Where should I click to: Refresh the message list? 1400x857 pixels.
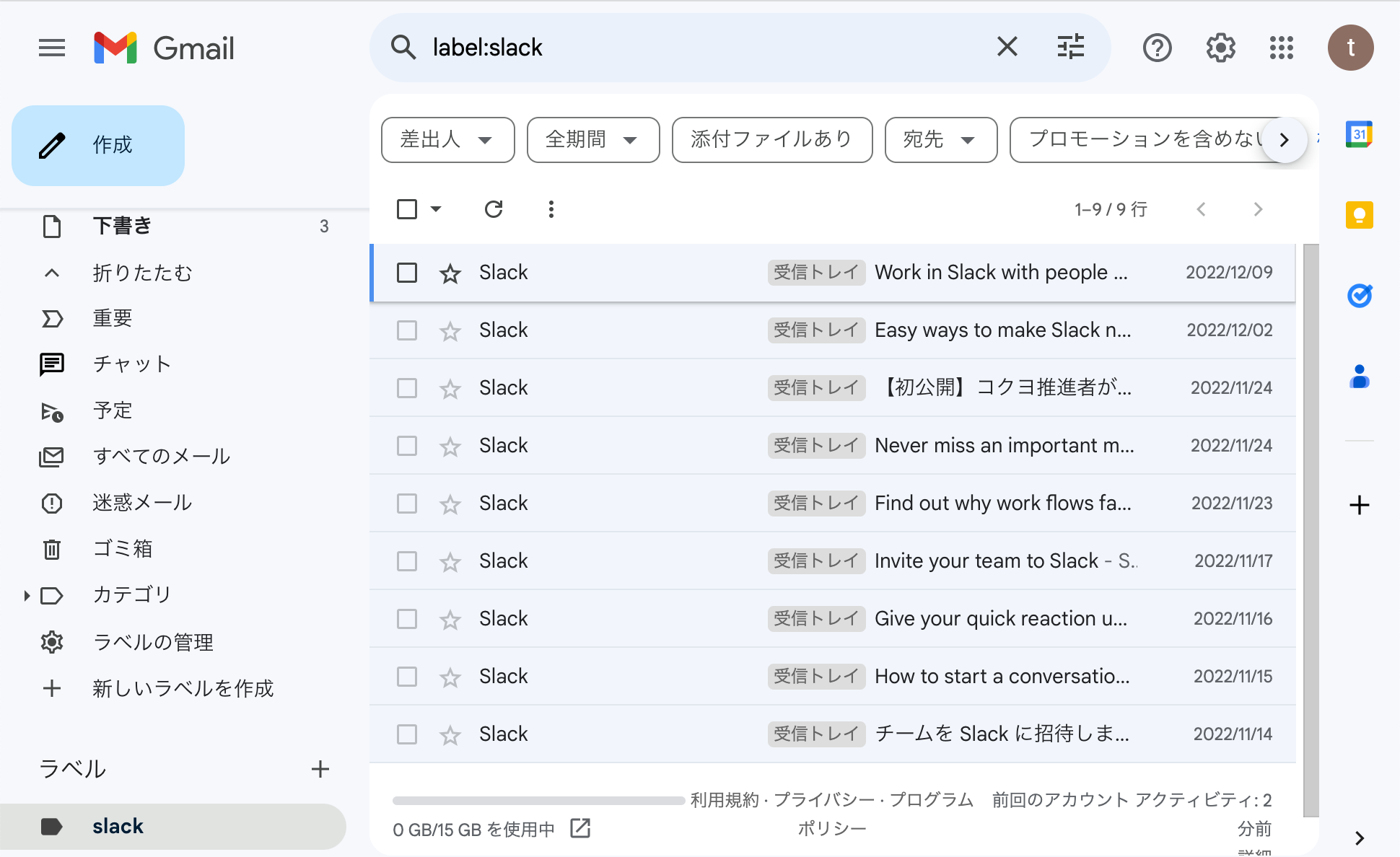coord(494,209)
